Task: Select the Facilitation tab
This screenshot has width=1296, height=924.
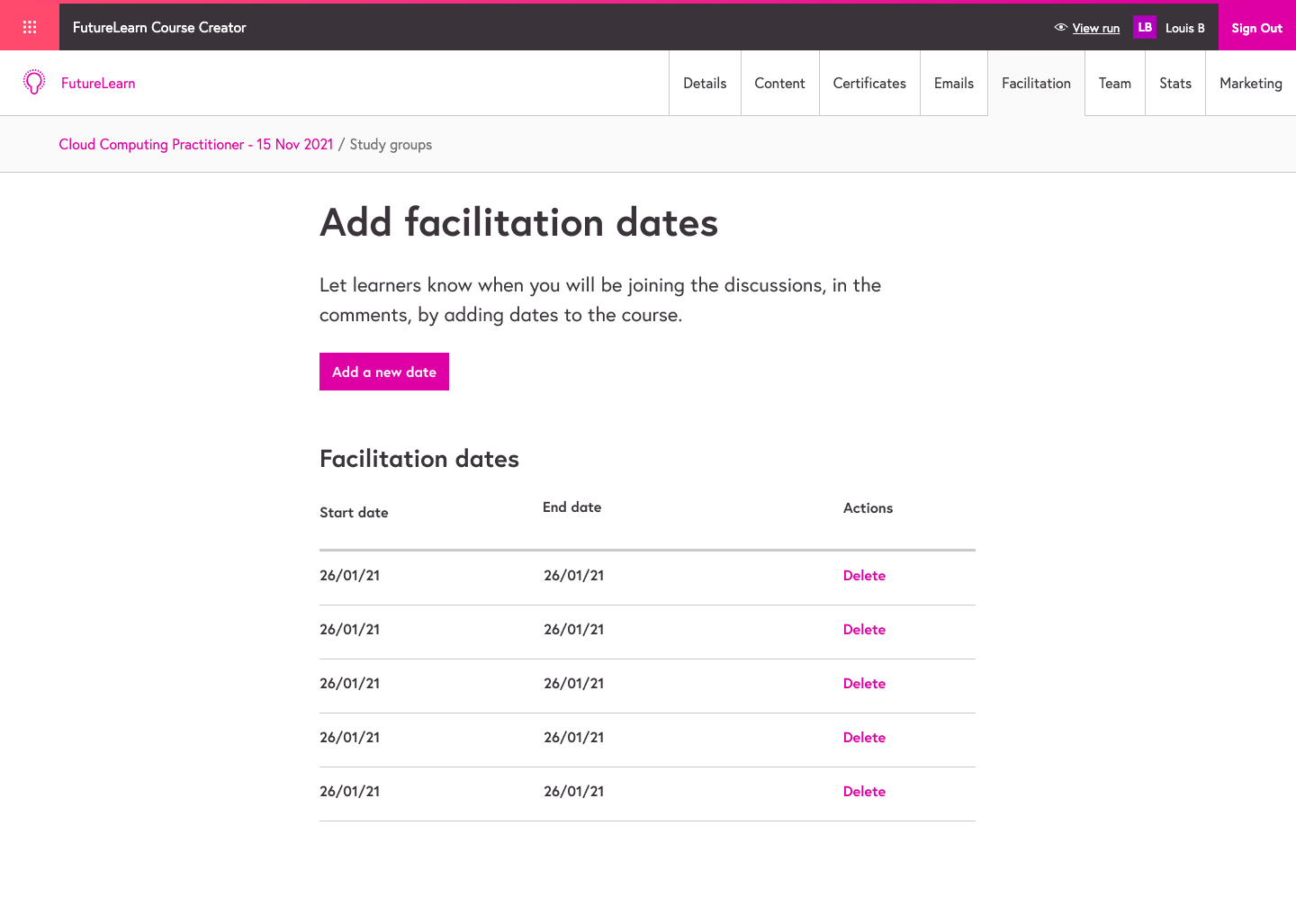Action: pyautogui.click(x=1036, y=83)
